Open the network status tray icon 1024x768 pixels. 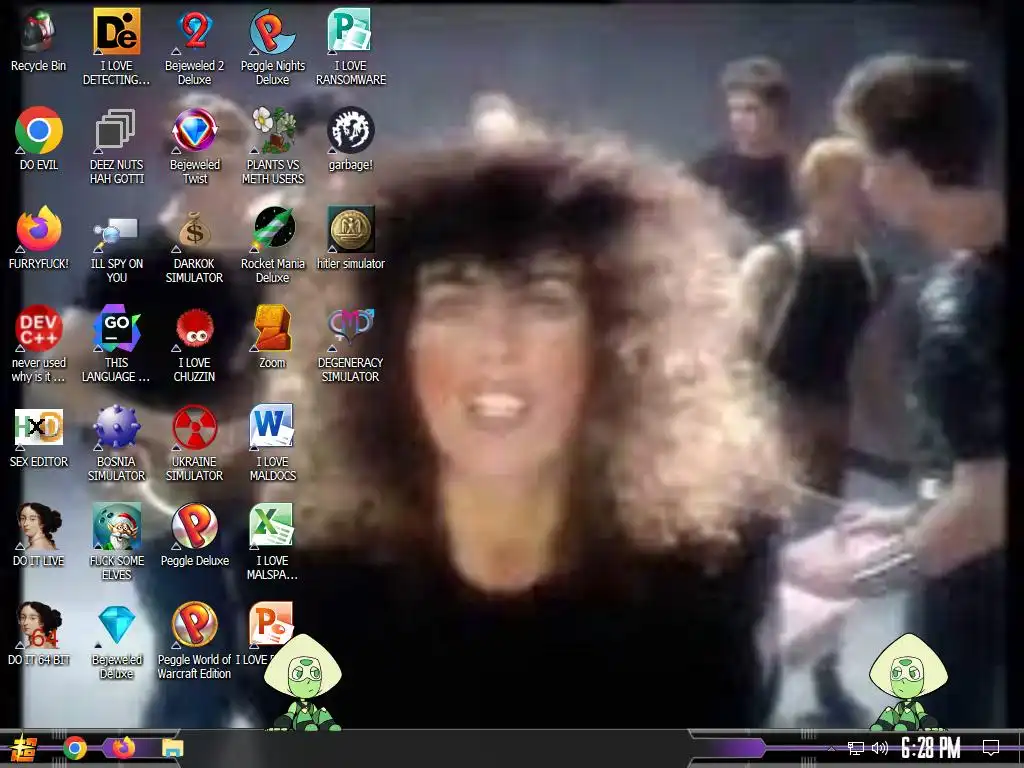(856, 748)
